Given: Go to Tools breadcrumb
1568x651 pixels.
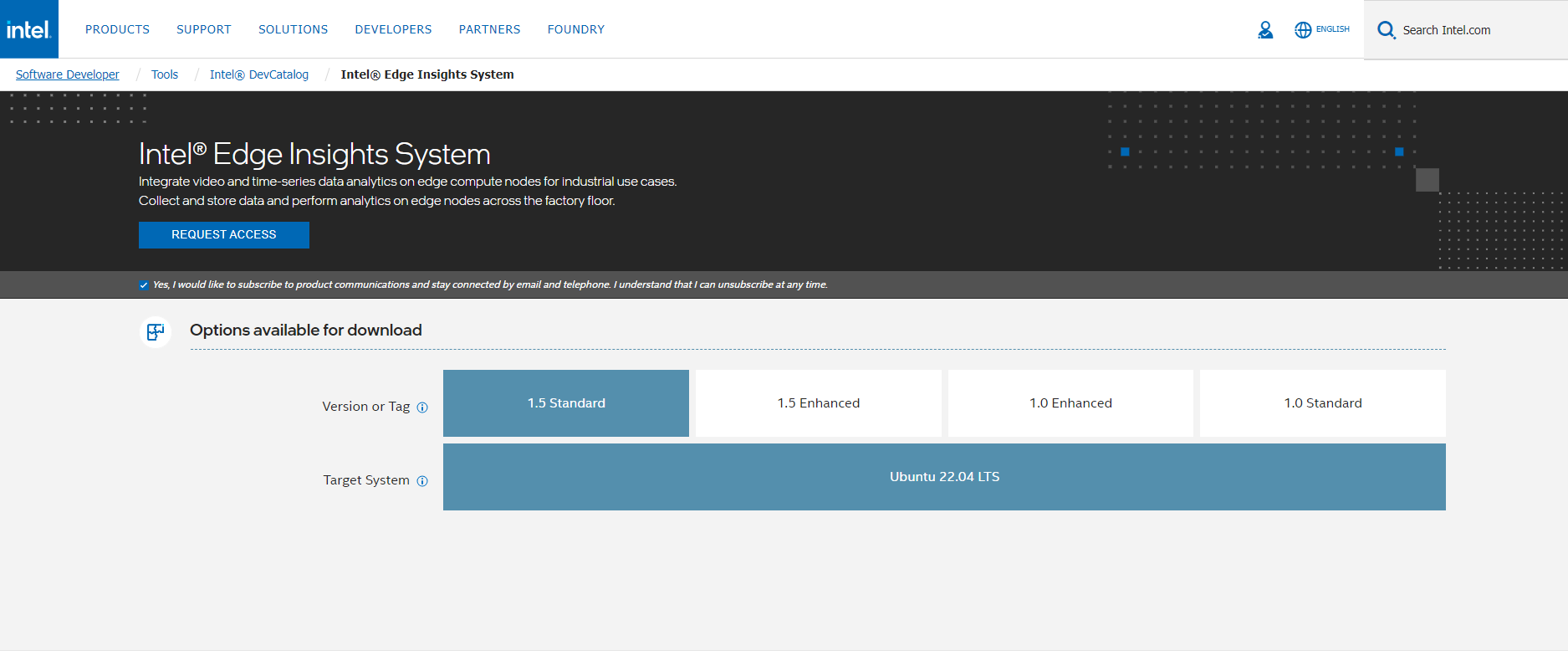Looking at the screenshot, I should click(x=165, y=74).
